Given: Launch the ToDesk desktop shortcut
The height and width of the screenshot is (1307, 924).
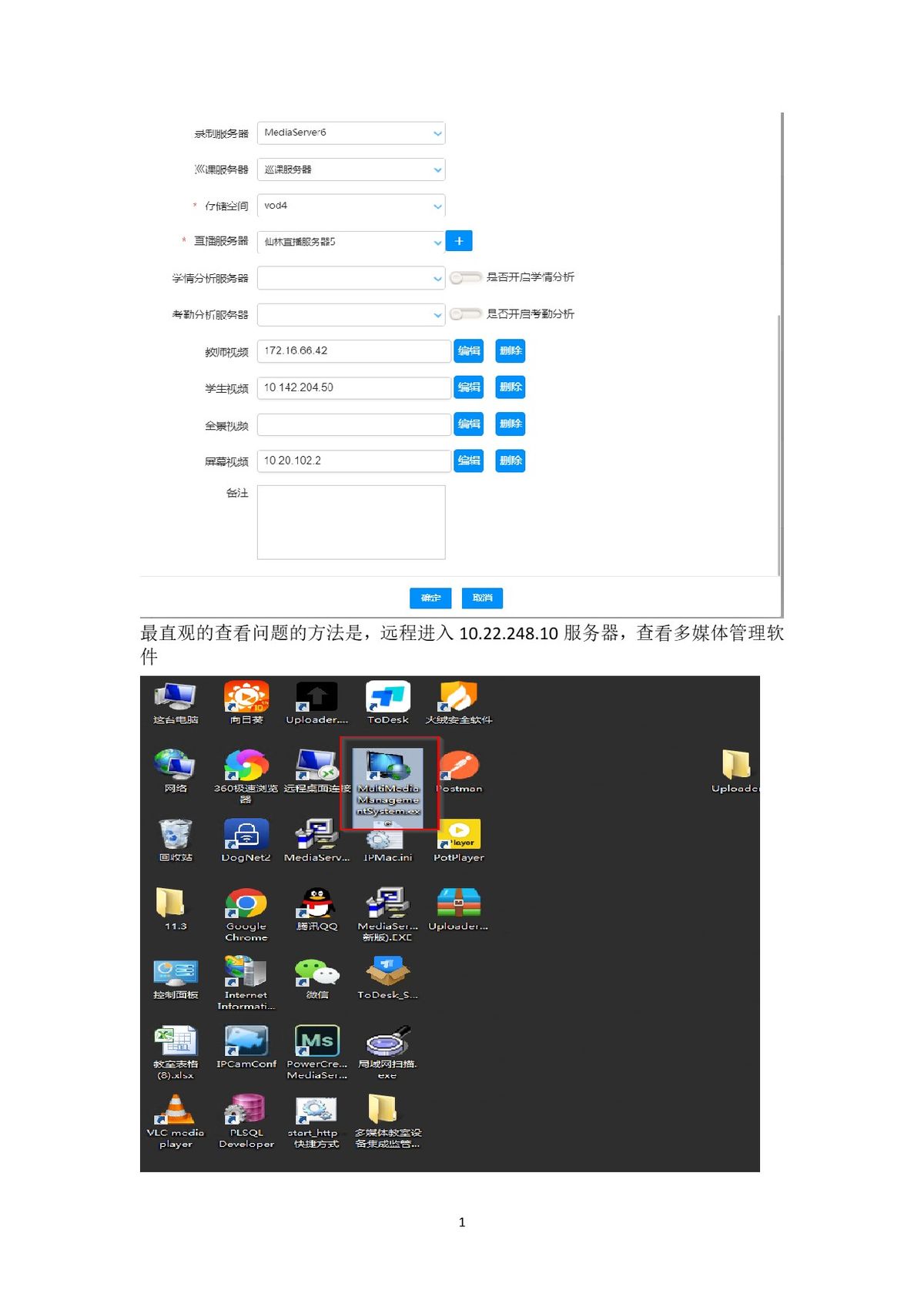Looking at the screenshot, I should click(x=388, y=699).
